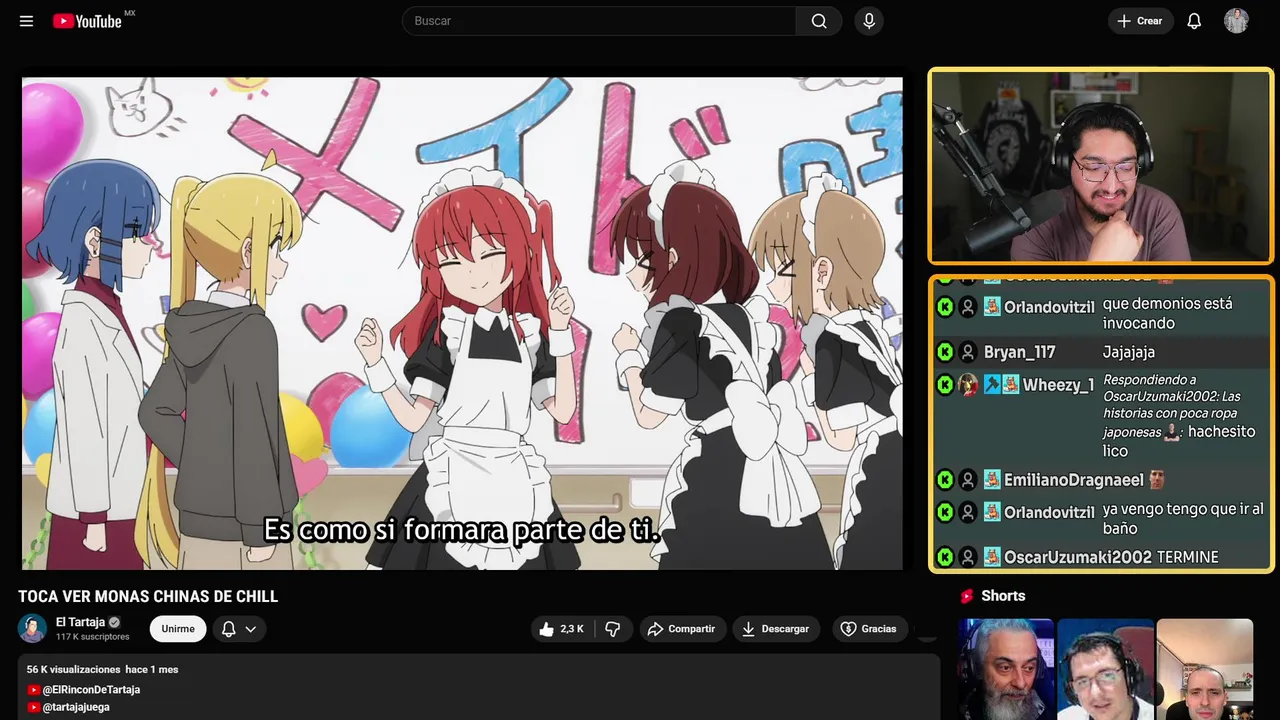Viewport: 1280px width, 720px height.
Task: Click the Descargar download button
Action: pyautogui.click(x=776, y=629)
